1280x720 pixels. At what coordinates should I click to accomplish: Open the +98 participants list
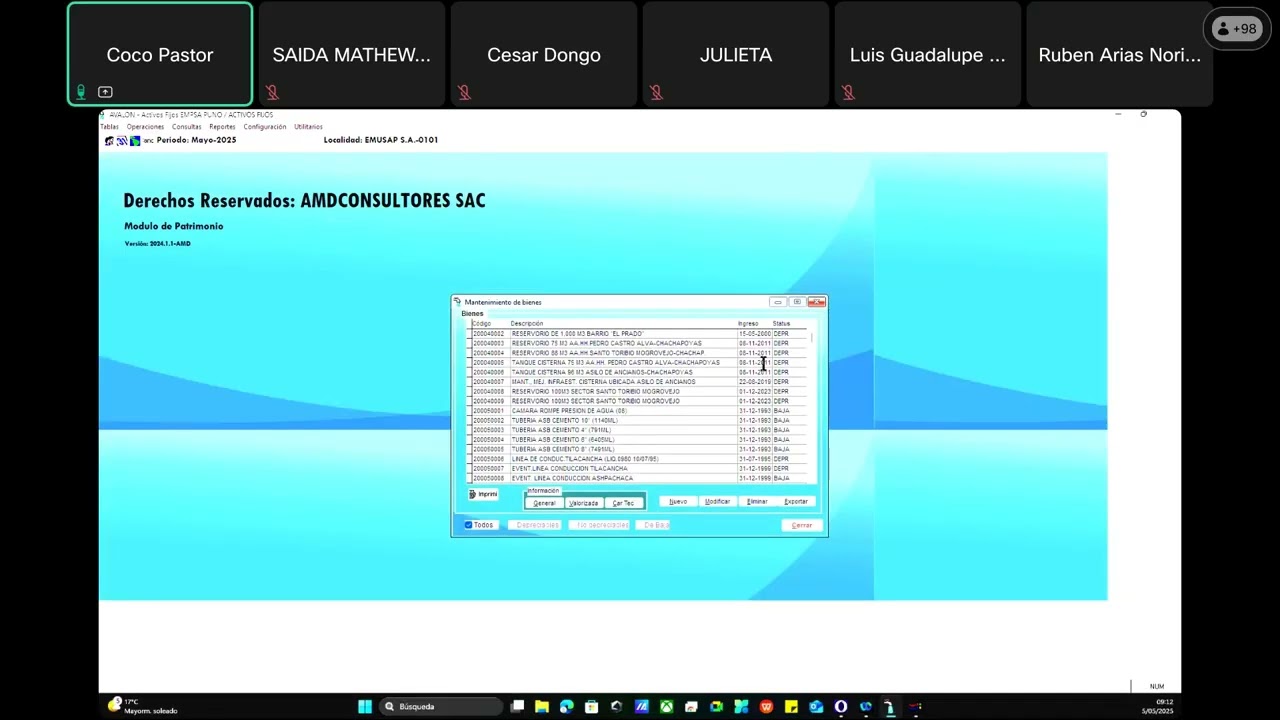1237,29
